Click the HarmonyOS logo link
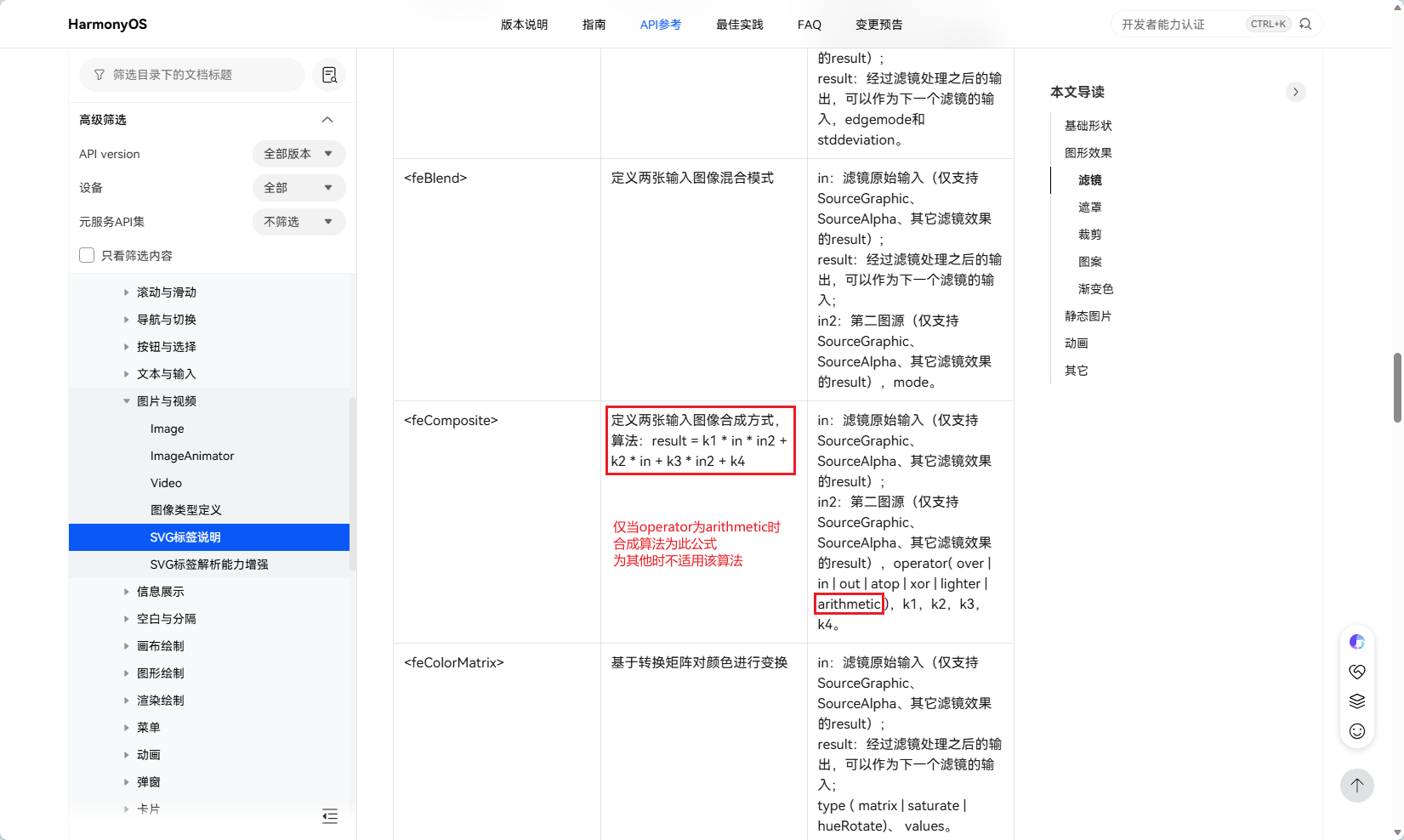Screen dimensions: 1404x840 pyautogui.click(x=107, y=24)
